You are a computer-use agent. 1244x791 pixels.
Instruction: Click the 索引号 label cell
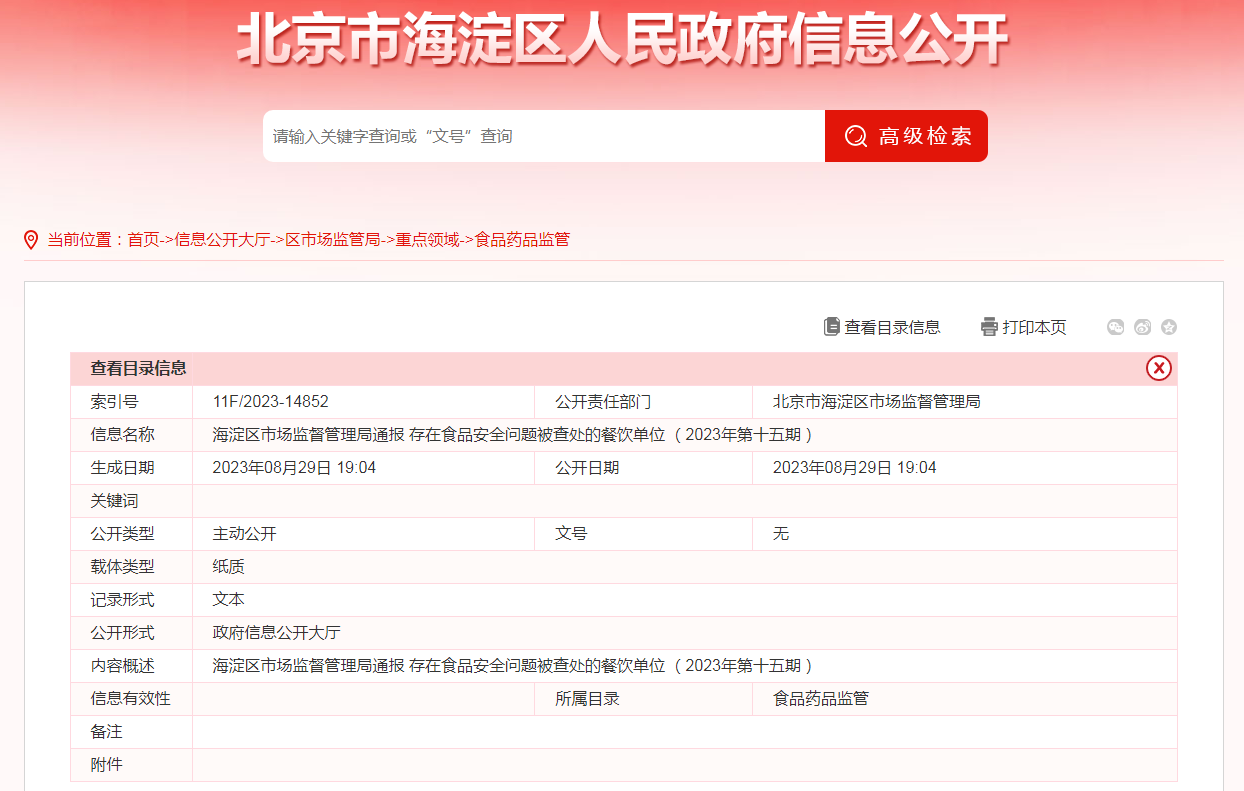131,402
